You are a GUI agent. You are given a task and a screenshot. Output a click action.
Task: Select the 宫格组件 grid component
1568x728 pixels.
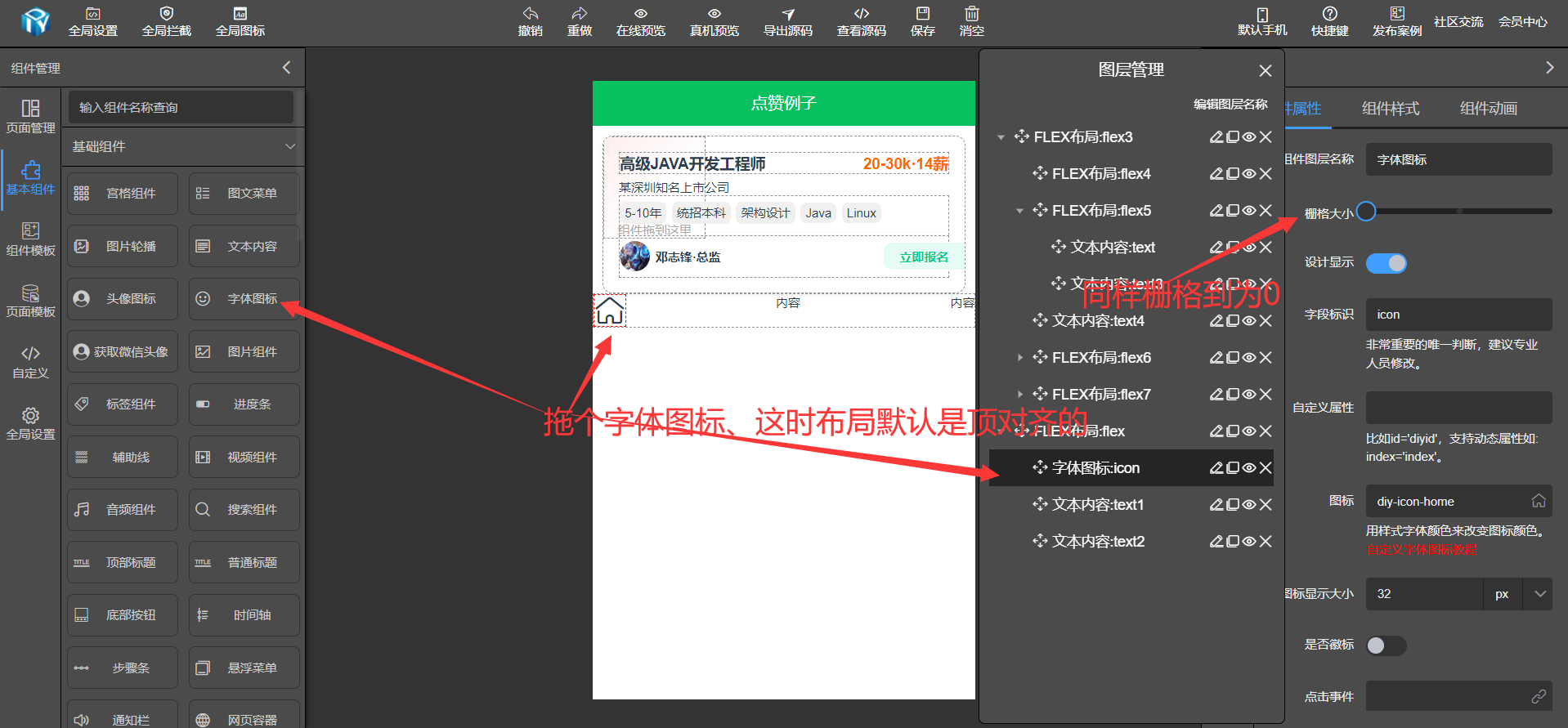pyautogui.click(x=123, y=194)
